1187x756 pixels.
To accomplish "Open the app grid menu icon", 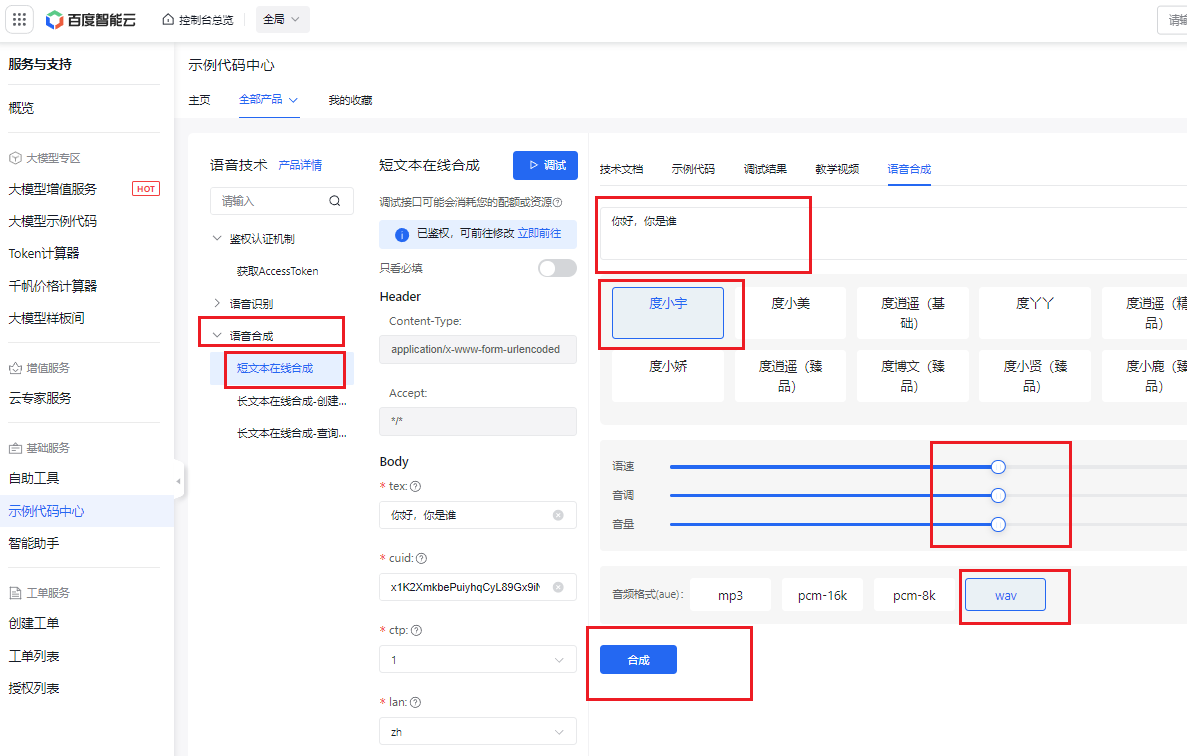I will coord(20,19).
